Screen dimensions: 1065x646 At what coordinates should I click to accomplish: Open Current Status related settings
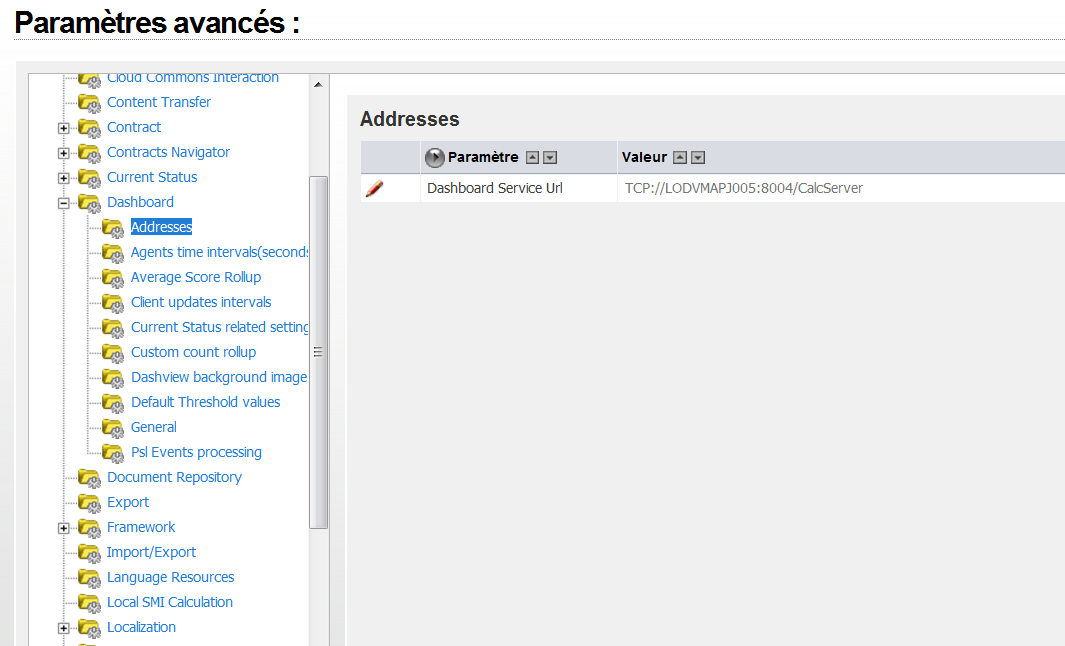[x=219, y=327]
